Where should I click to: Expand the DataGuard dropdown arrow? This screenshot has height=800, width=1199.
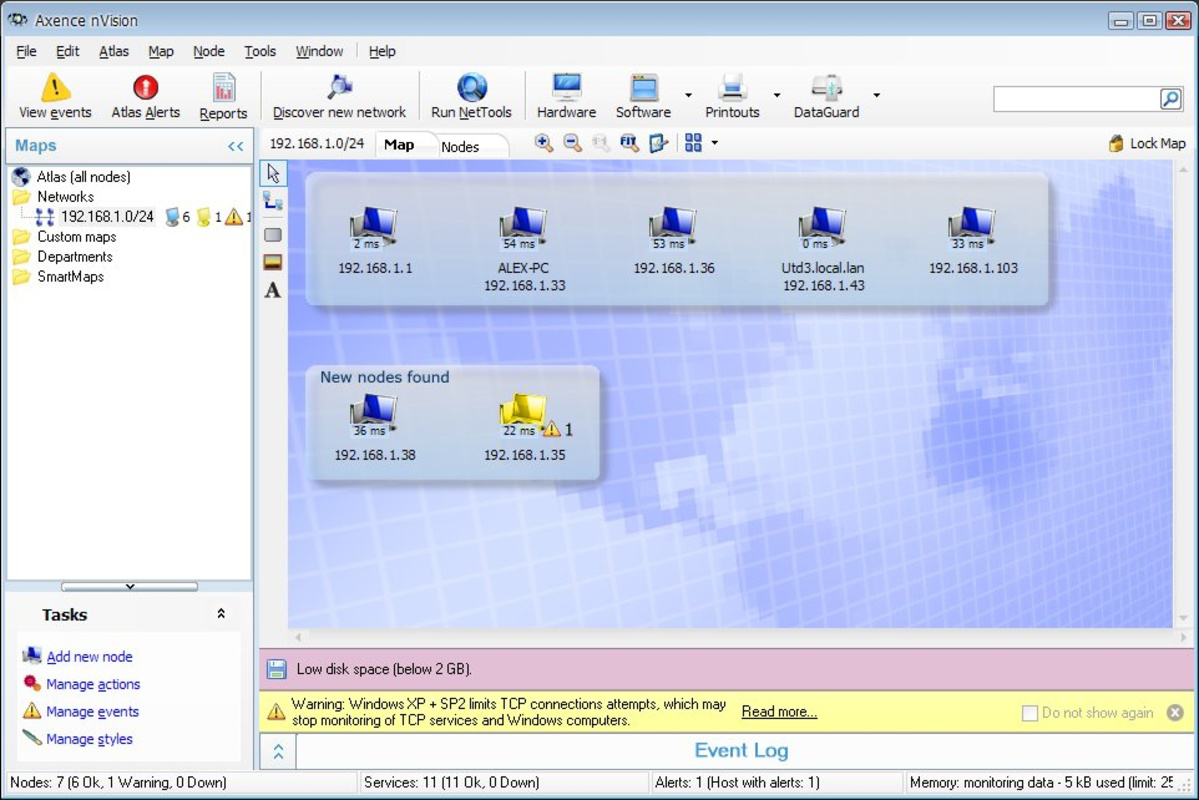(x=876, y=95)
